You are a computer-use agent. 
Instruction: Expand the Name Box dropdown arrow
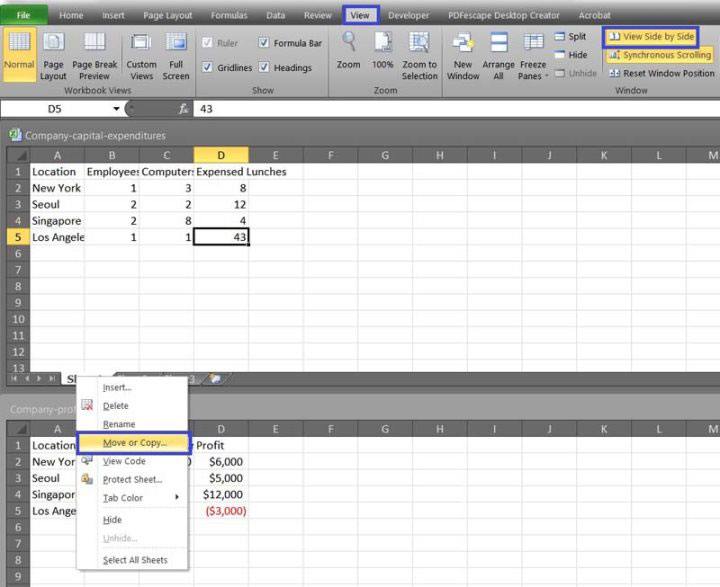[x=116, y=109]
